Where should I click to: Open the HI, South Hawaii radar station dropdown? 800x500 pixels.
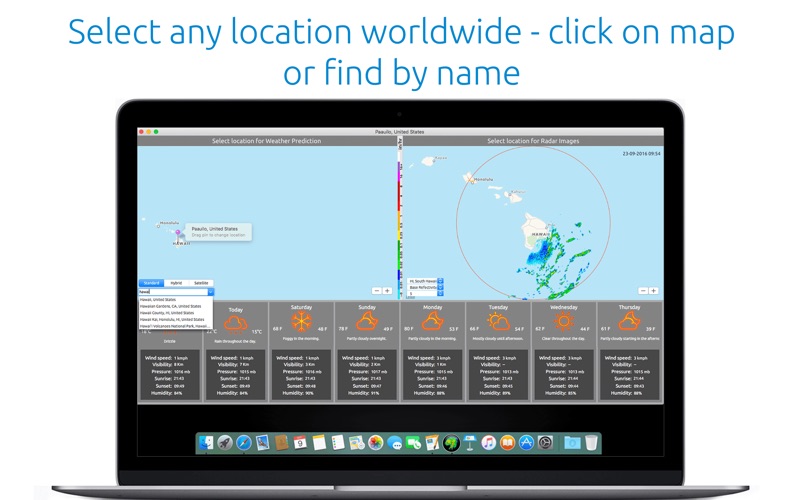426,281
